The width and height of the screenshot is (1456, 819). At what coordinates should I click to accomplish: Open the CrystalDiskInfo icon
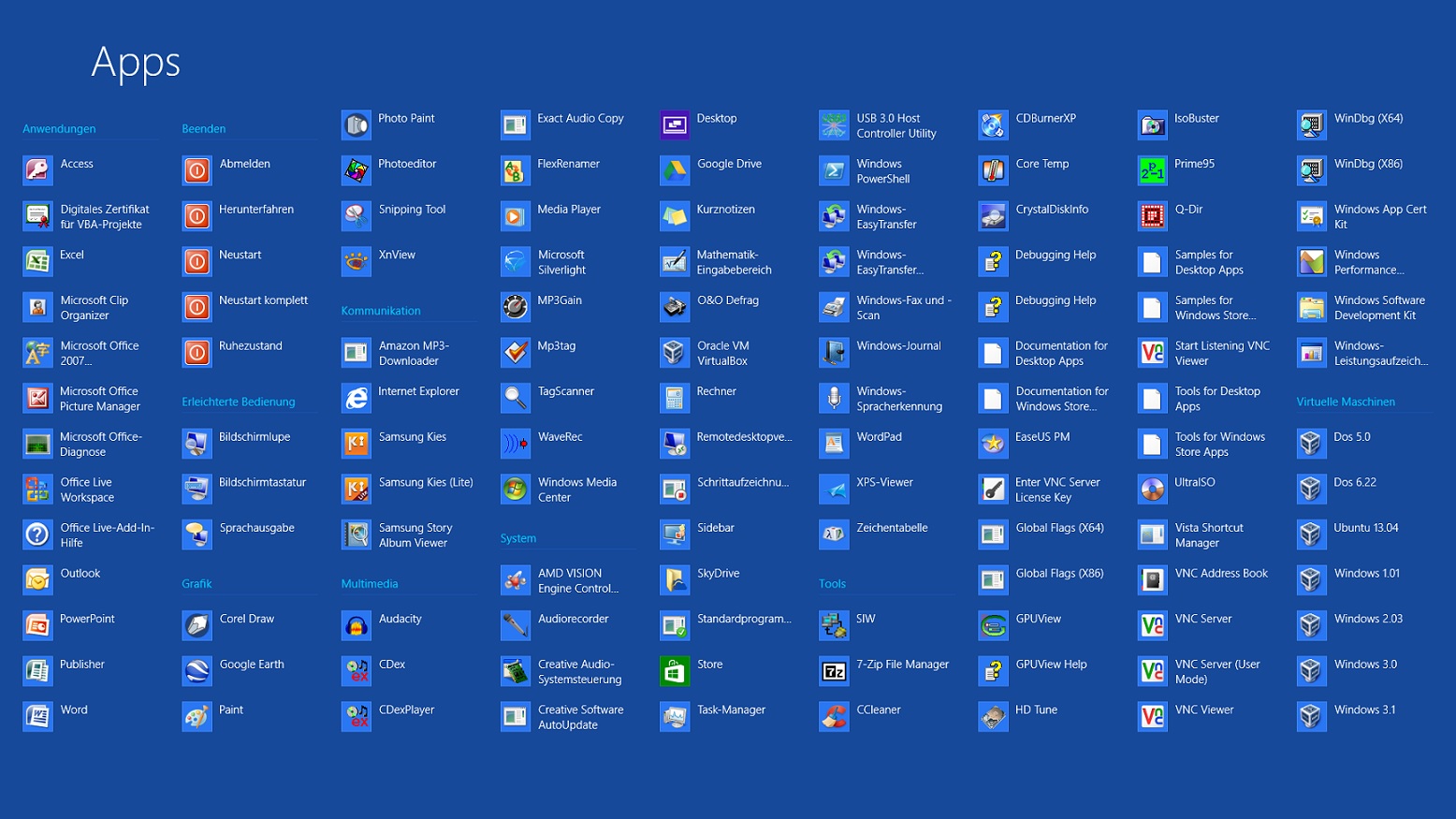(993, 216)
